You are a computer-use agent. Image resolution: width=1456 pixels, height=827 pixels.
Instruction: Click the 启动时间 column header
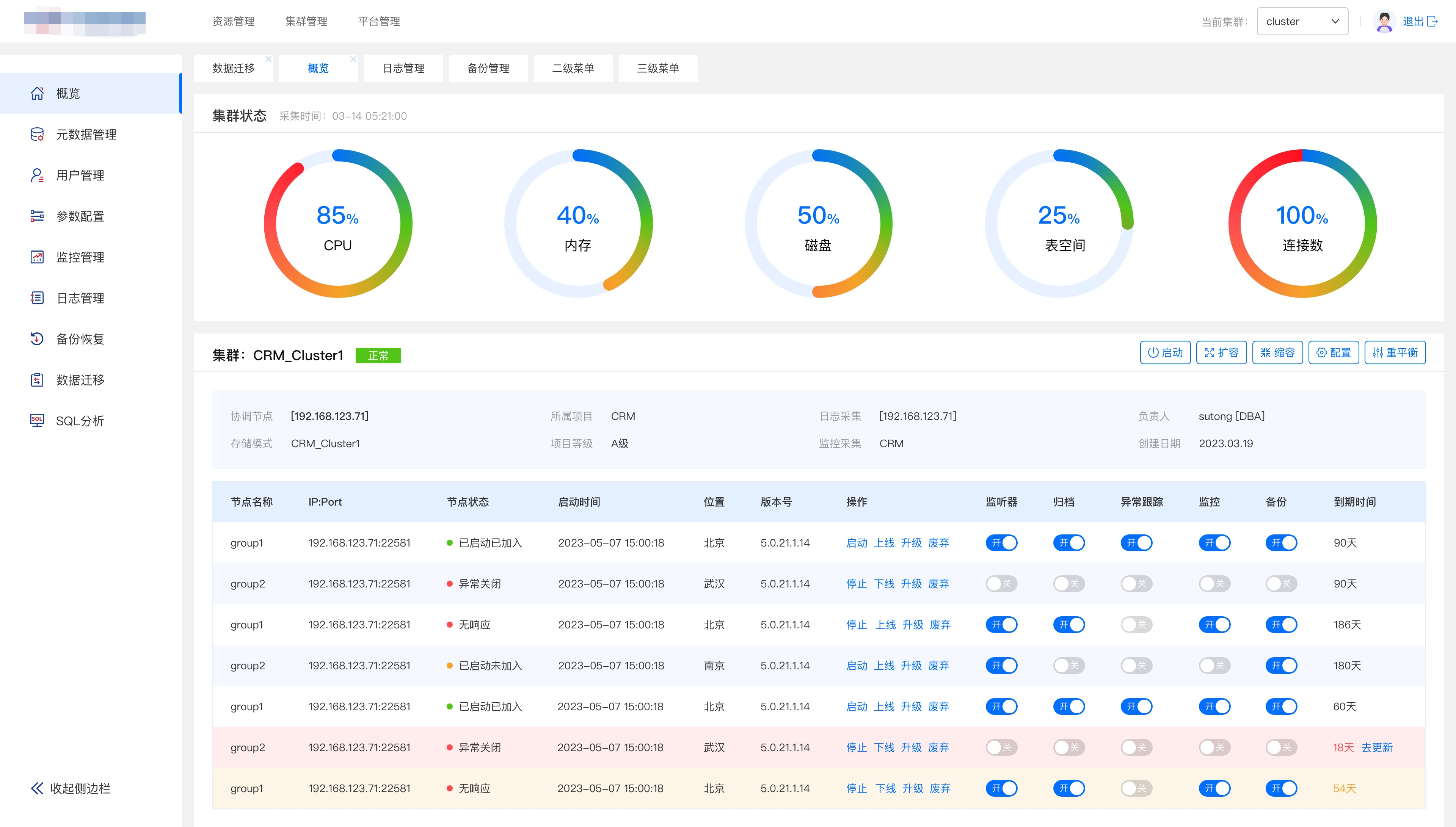coord(579,502)
